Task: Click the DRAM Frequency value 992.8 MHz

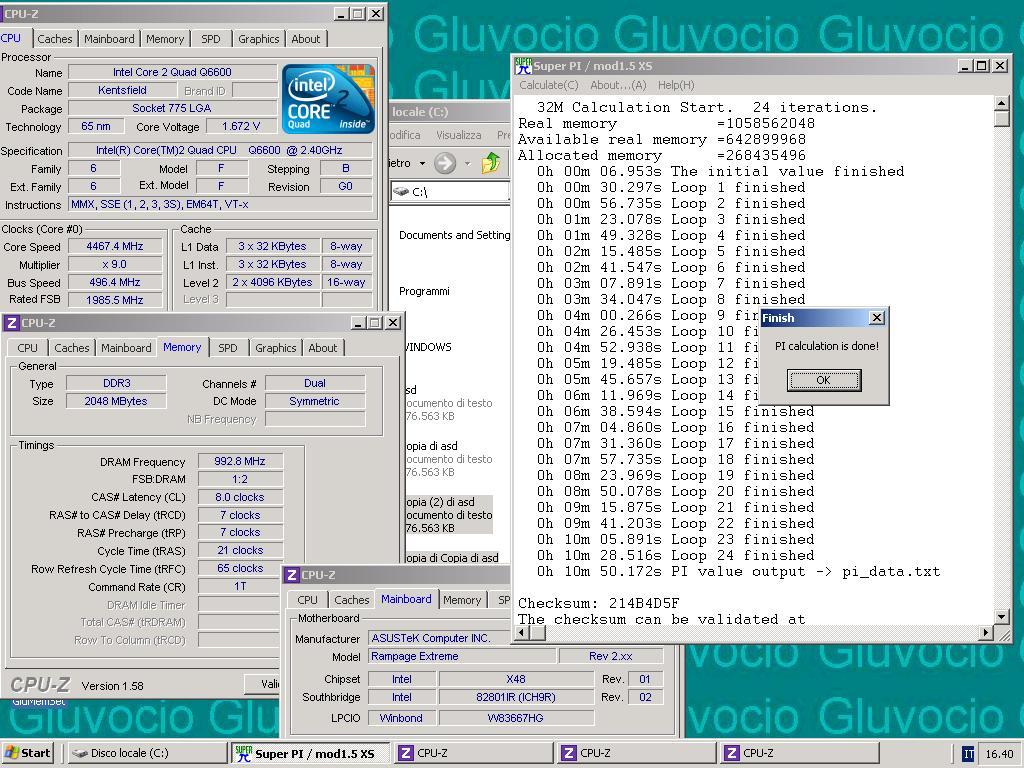Action: click(x=240, y=461)
